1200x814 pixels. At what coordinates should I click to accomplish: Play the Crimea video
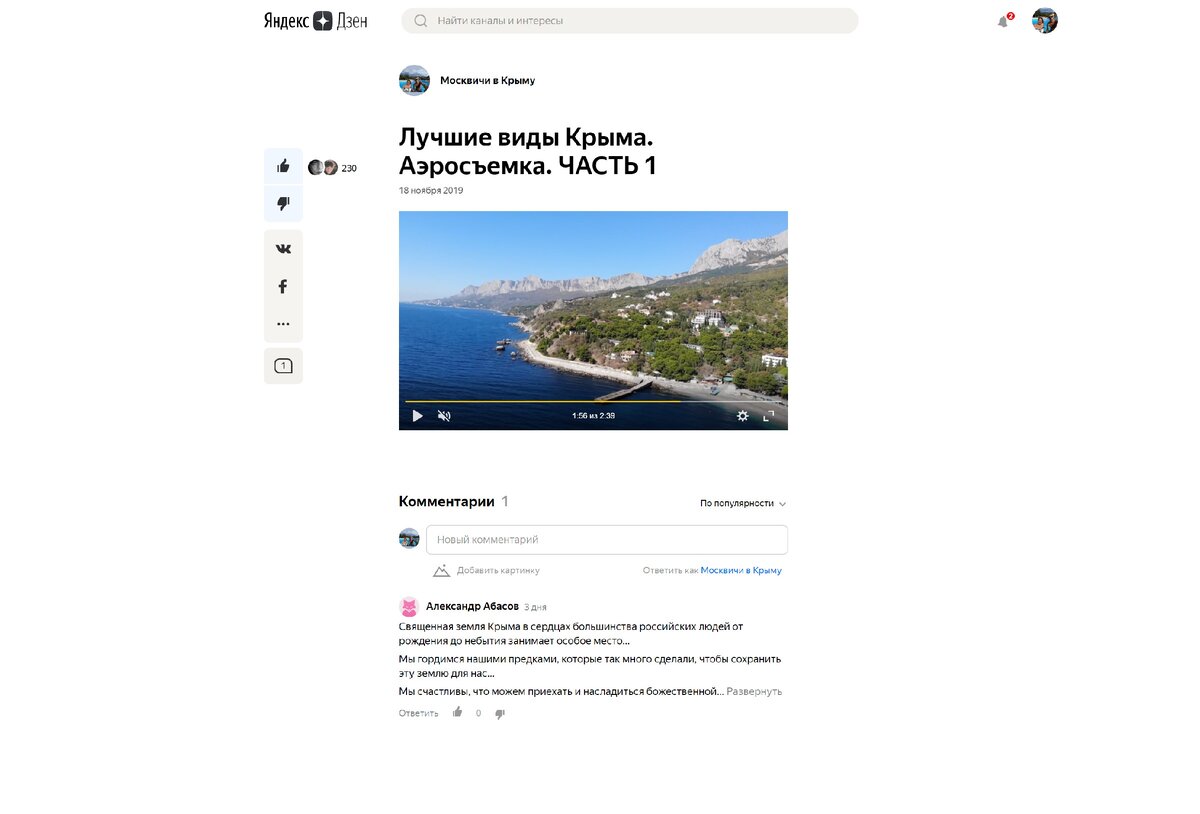tap(417, 416)
